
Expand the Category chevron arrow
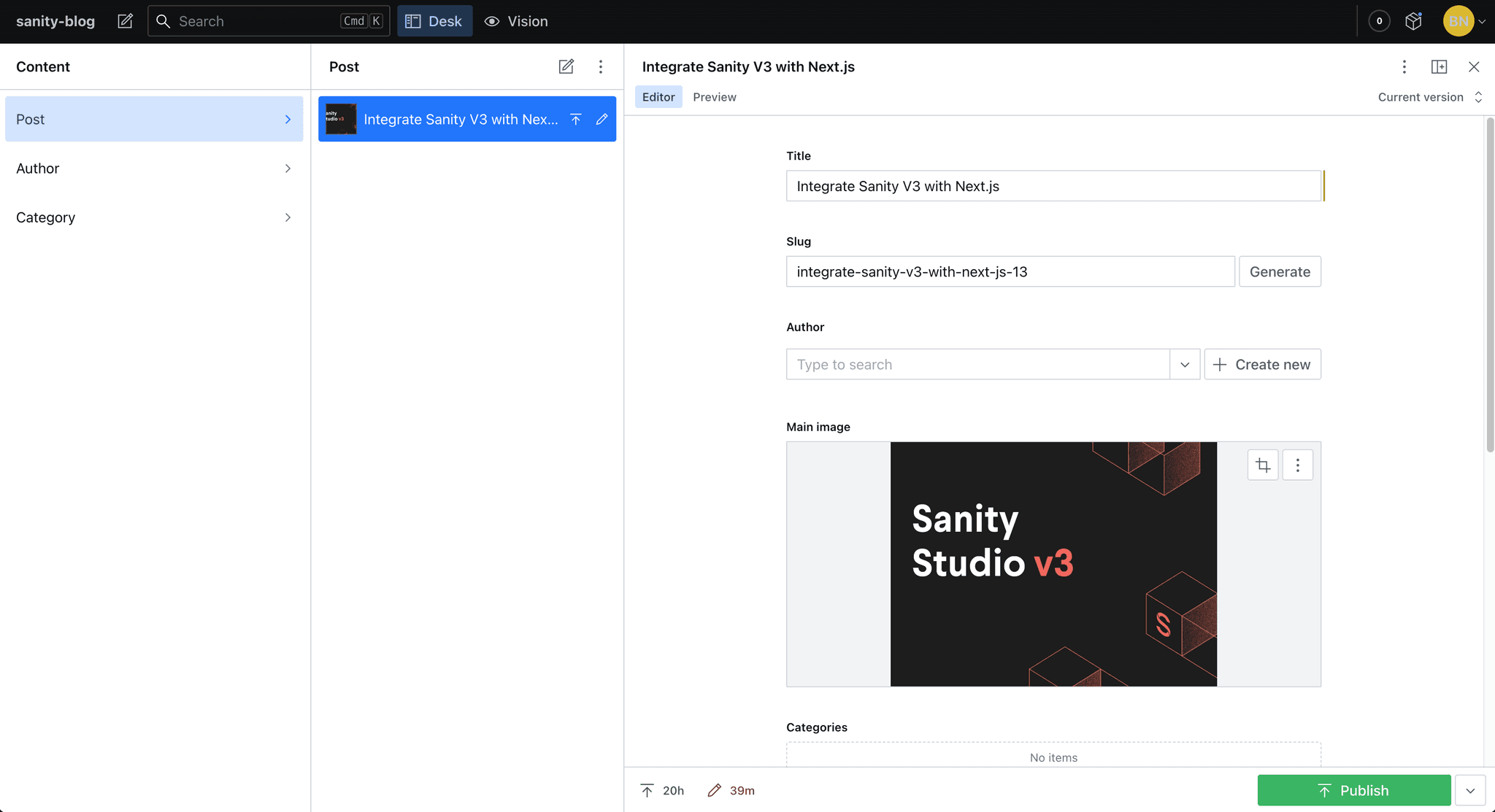tap(288, 217)
